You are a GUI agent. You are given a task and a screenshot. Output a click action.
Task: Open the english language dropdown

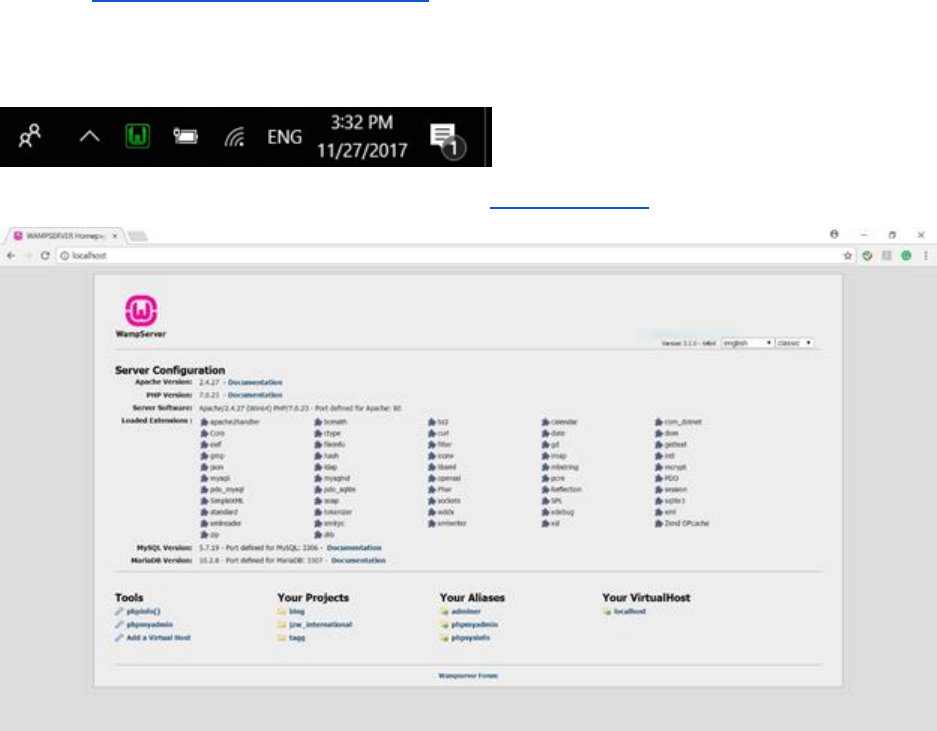pos(747,343)
